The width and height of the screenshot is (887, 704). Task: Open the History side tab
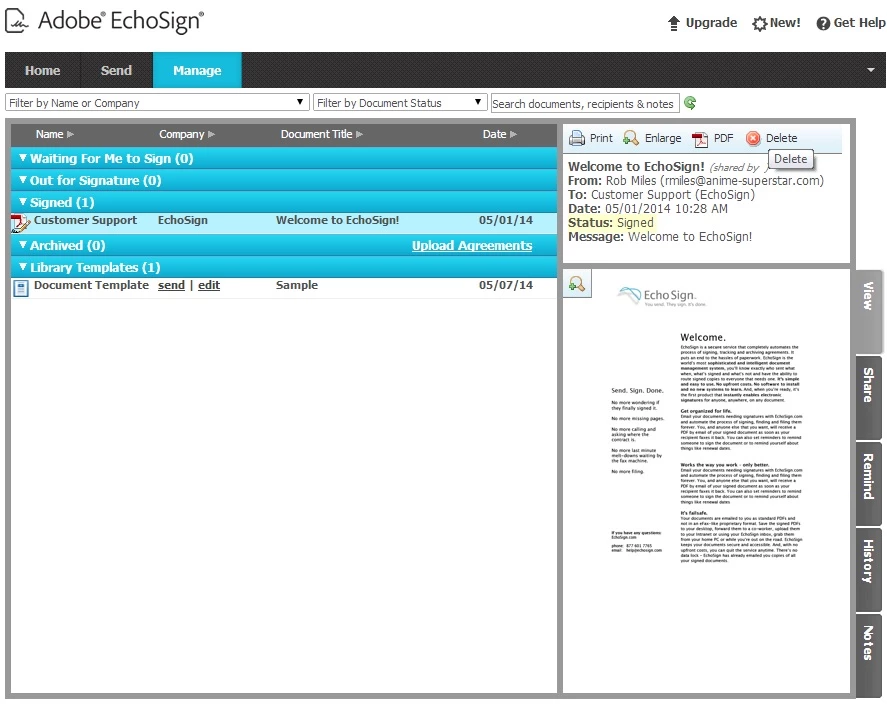tap(868, 568)
